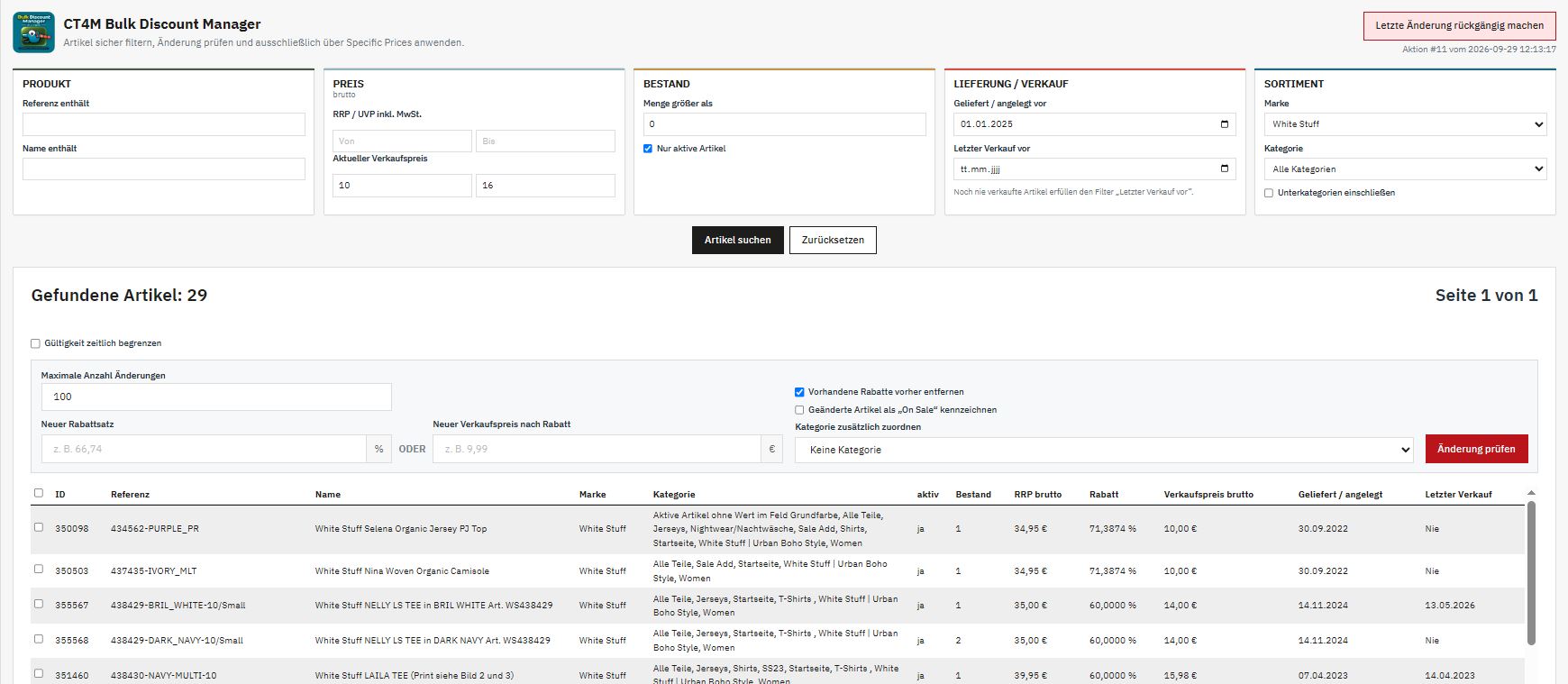Screen dimensions: 1568x684
Task: Select row checkbox for article 355567
Action: [38, 604]
